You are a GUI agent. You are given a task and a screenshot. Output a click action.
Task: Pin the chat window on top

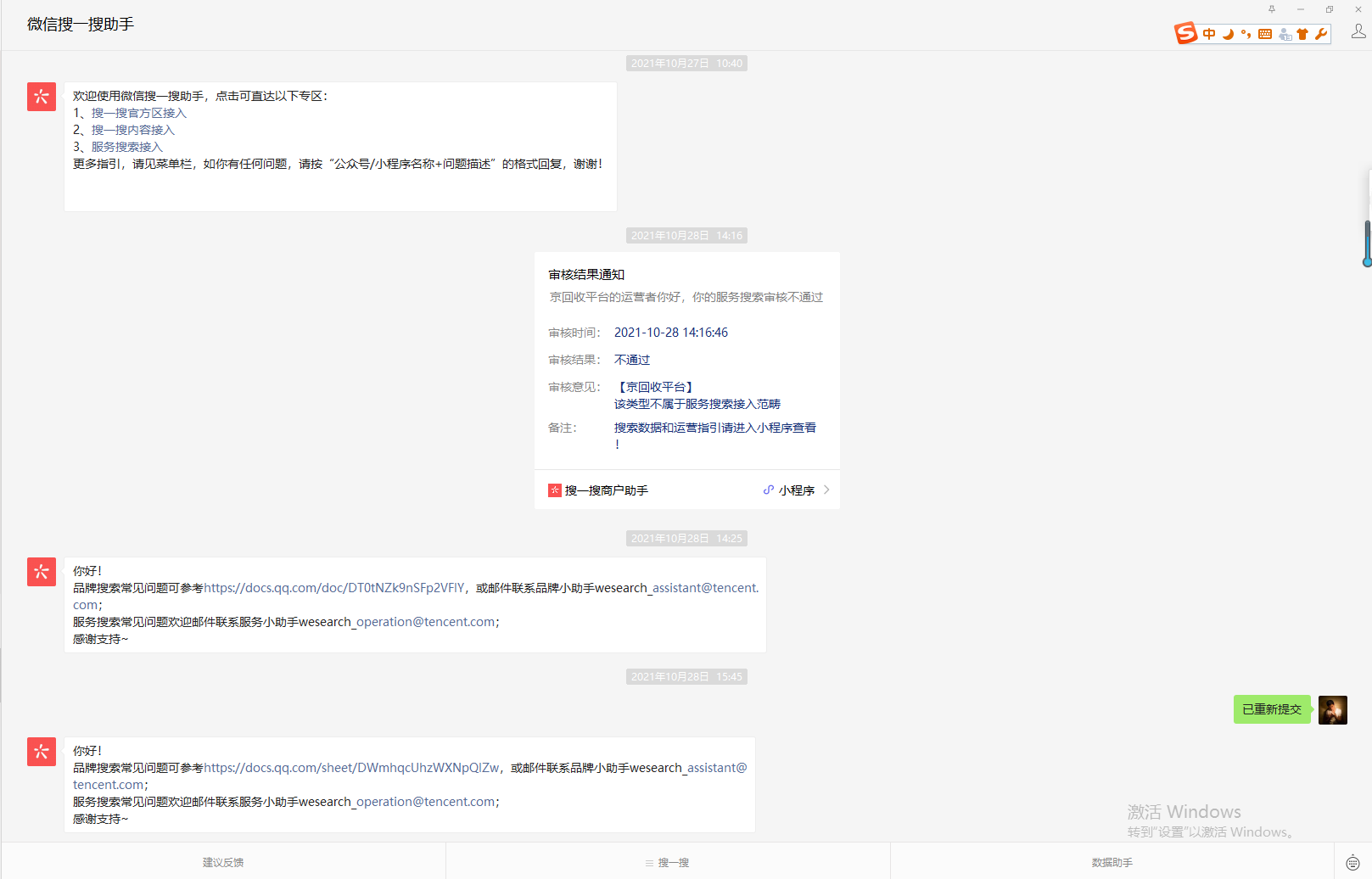[1272, 9]
